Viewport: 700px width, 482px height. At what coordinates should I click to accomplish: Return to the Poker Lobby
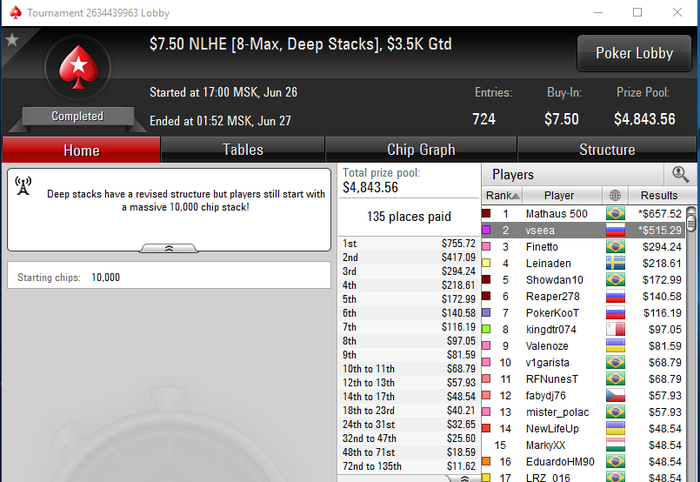[x=634, y=53]
